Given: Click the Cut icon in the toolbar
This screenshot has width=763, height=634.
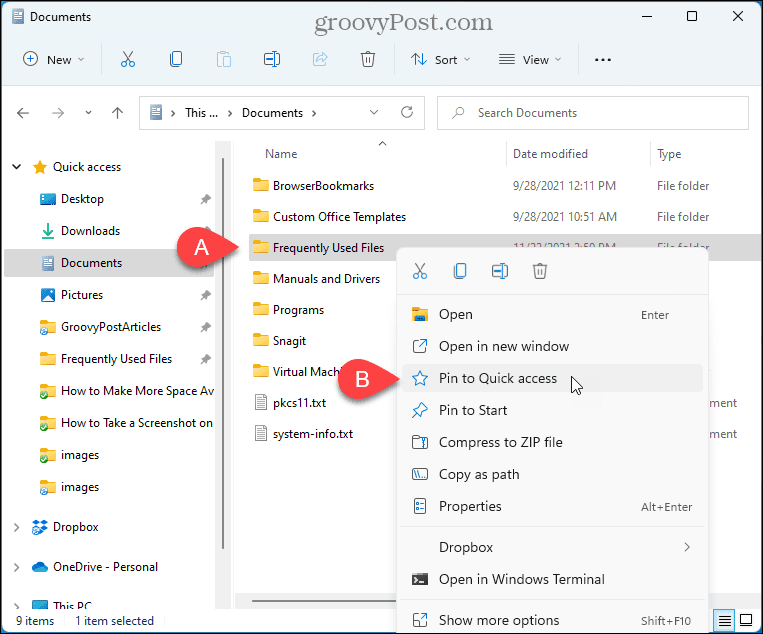Looking at the screenshot, I should point(127,59).
